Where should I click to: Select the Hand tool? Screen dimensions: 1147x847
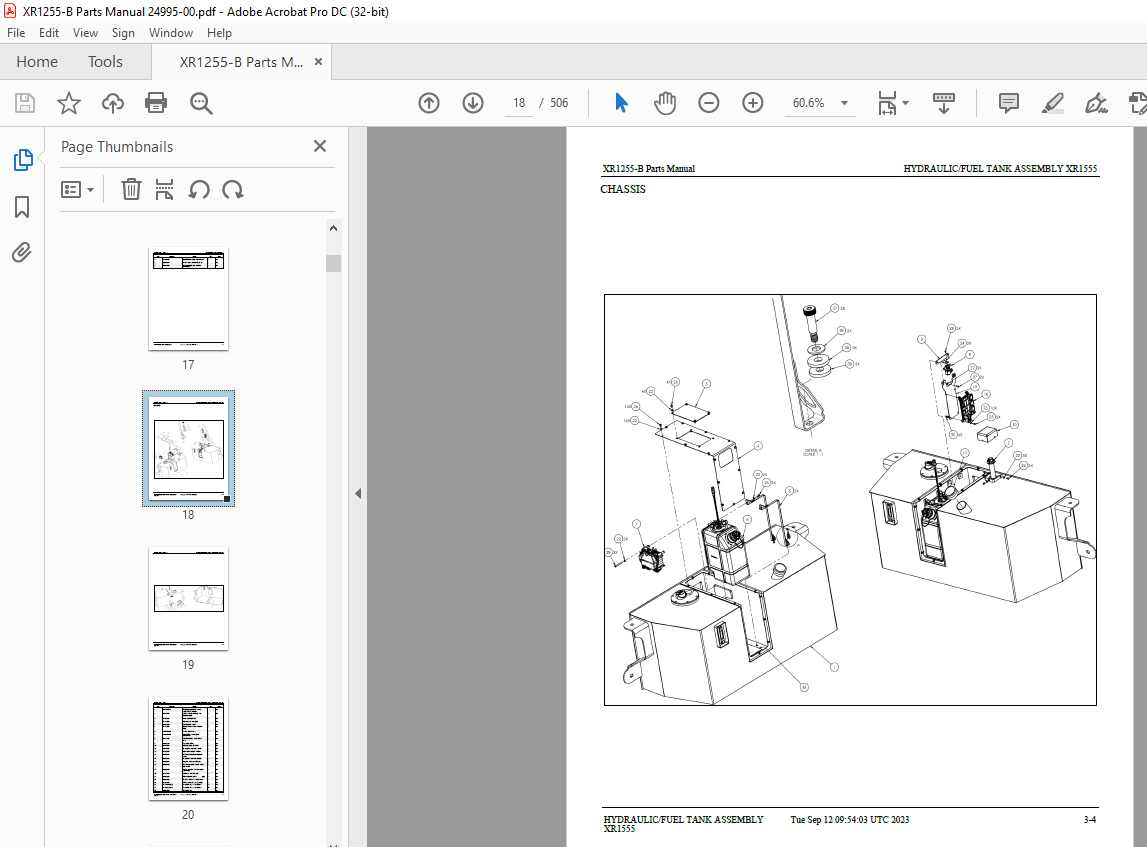point(665,103)
